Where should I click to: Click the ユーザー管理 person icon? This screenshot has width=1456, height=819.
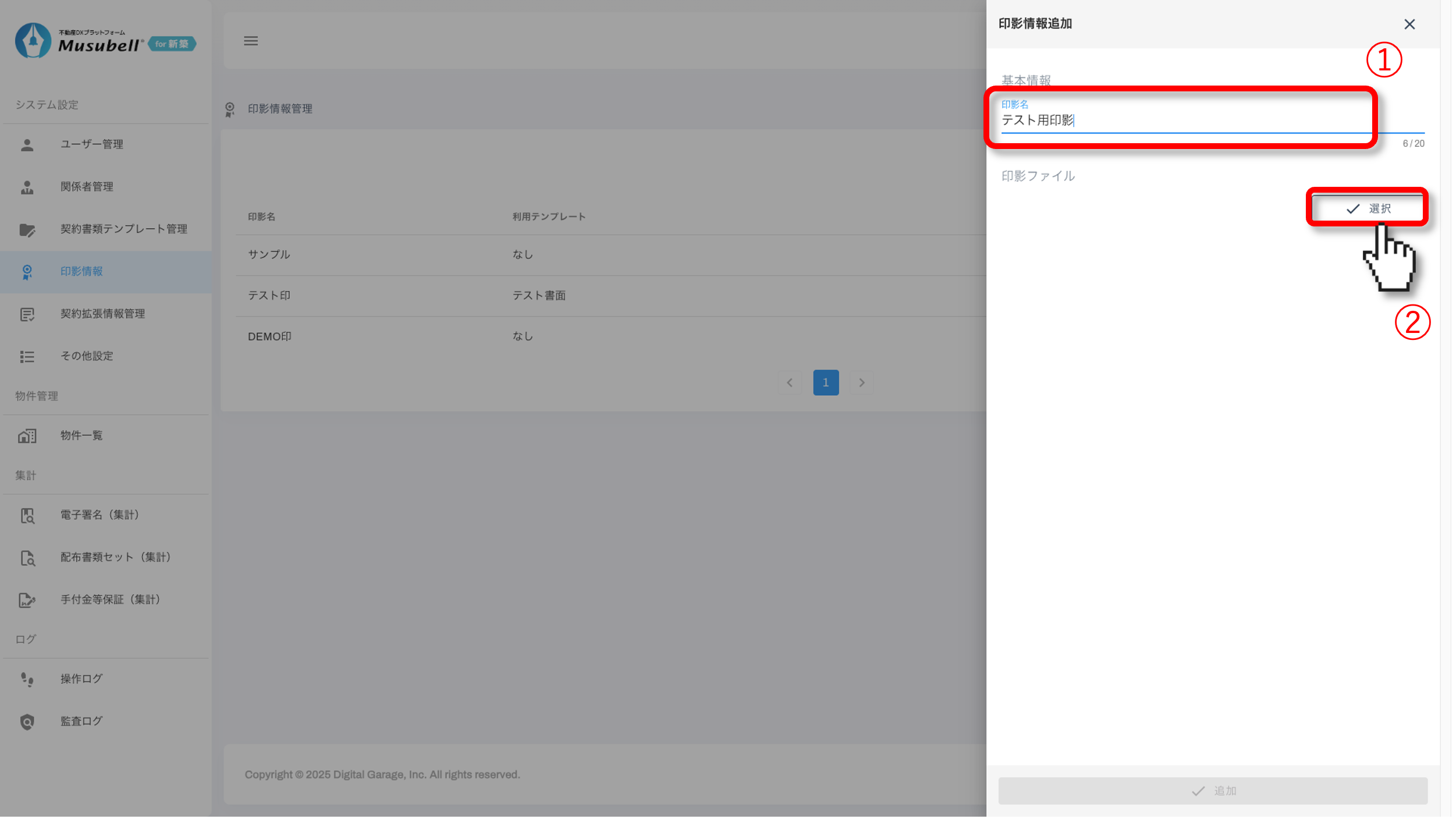point(27,144)
